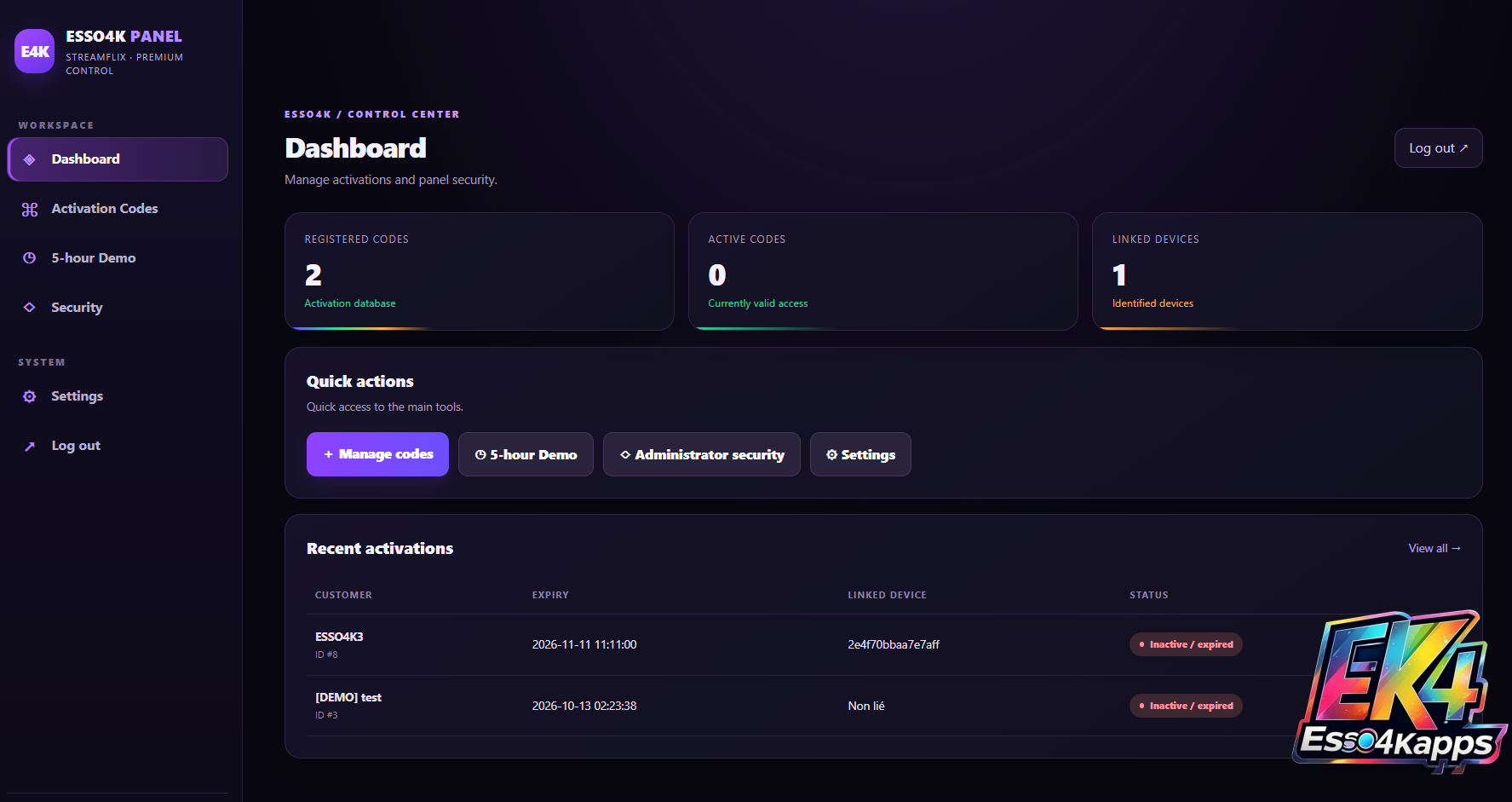Click the Log out arrow icon in sidebar
1512x802 pixels.
30,446
